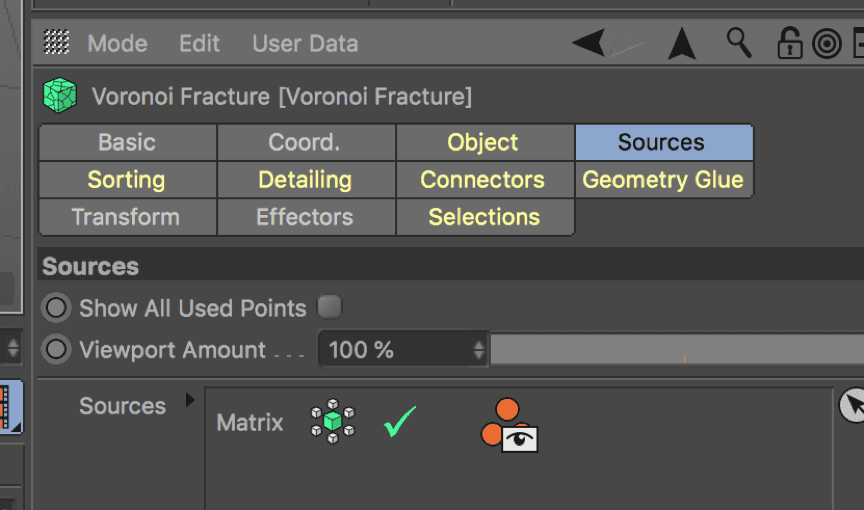864x510 pixels.
Task: Switch to the Geometry Glue tab
Action: 663,180
